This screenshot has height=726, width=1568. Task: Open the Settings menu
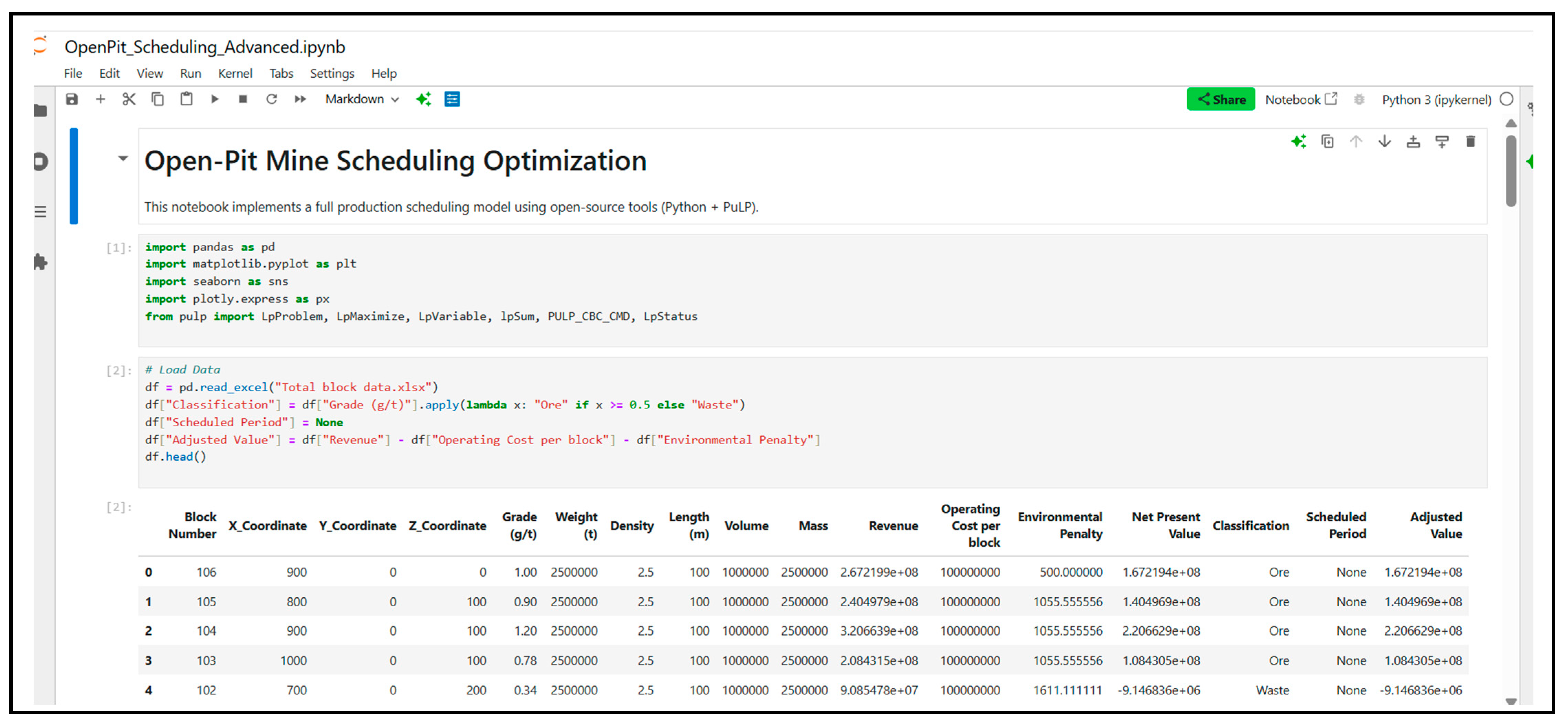point(332,74)
